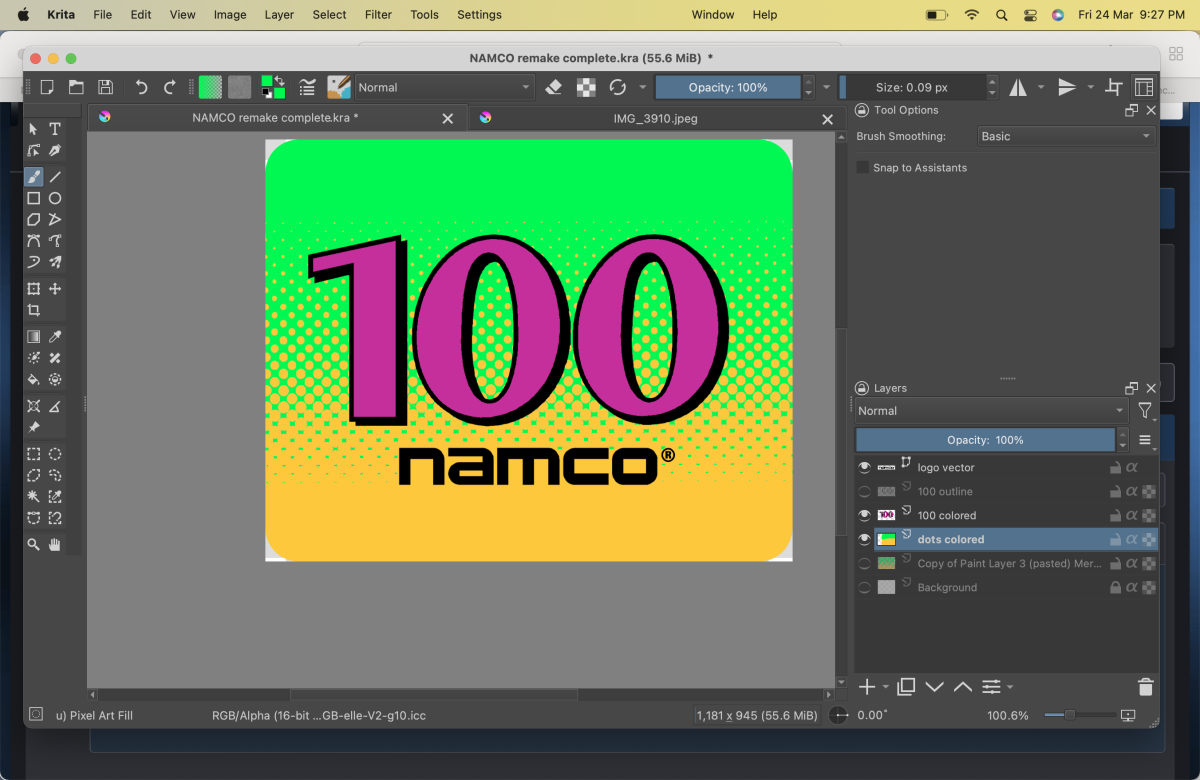This screenshot has height=780, width=1200.
Task: Toggle eraser mode
Action: coord(554,87)
